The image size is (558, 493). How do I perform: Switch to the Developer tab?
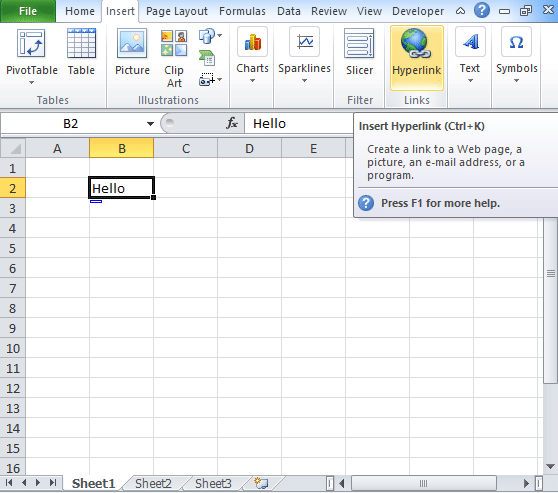418,11
